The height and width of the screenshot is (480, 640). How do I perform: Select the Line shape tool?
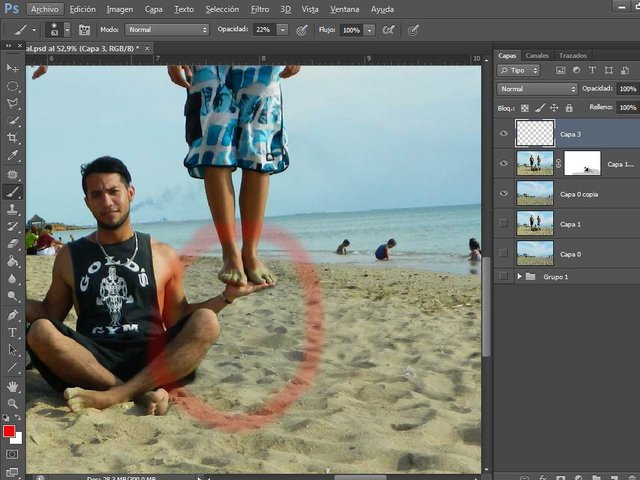12,368
